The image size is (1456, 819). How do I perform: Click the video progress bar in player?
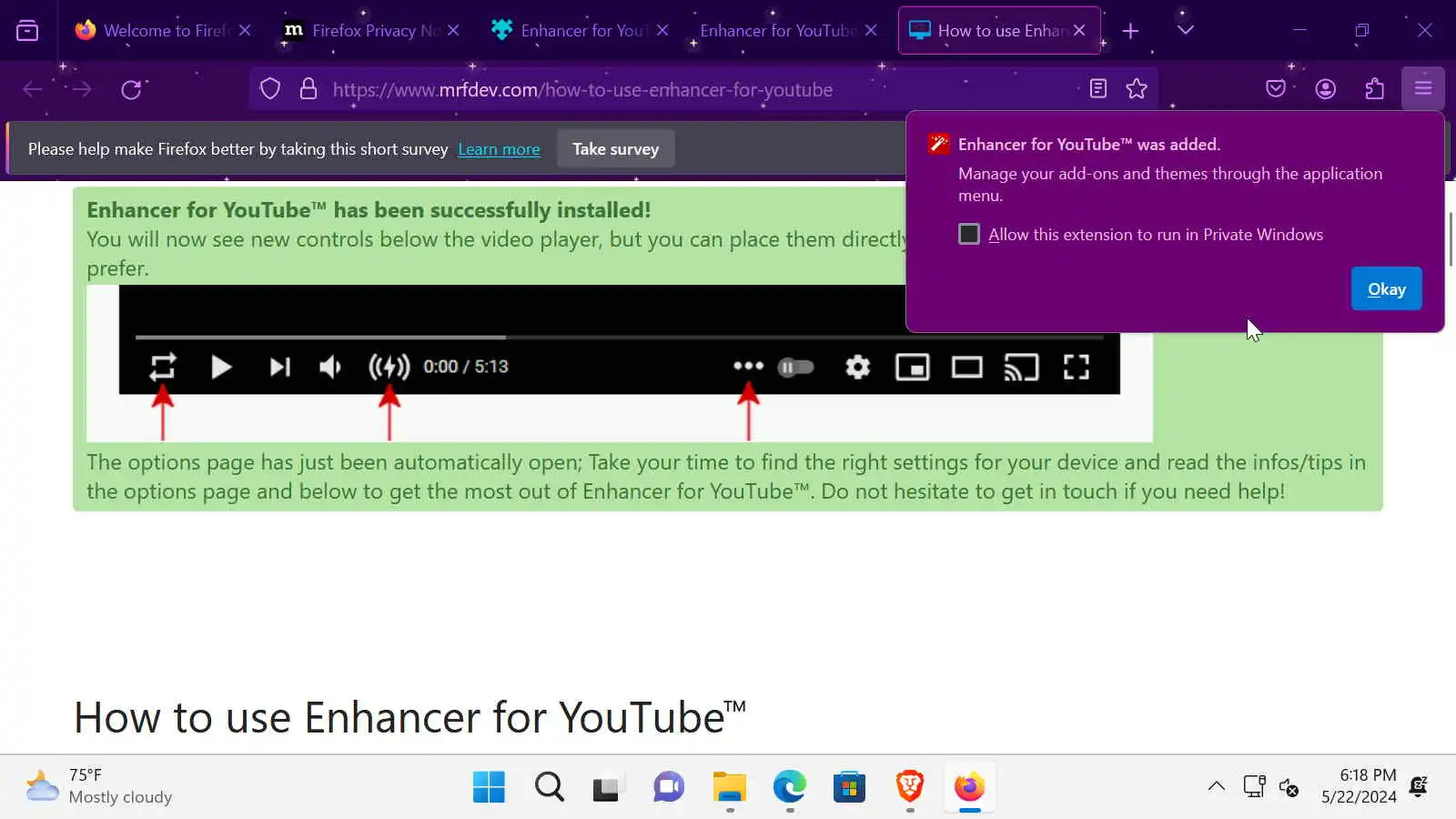[619, 337]
